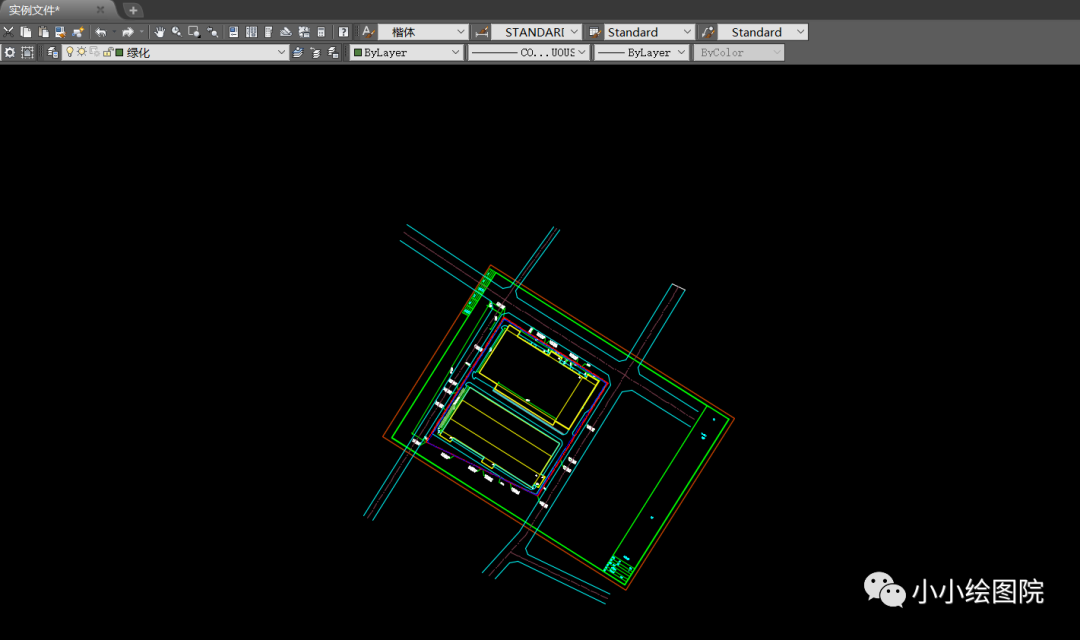This screenshot has height=640, width=1080.
Task: Open the Properties palette icon
Action: click(233, 32)
